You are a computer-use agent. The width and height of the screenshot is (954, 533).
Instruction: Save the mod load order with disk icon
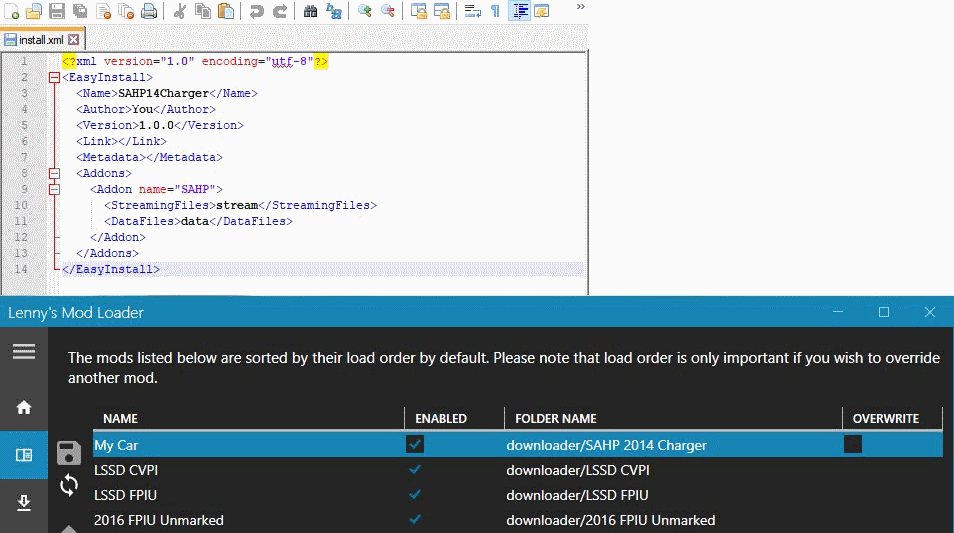(x=69, y=453)
